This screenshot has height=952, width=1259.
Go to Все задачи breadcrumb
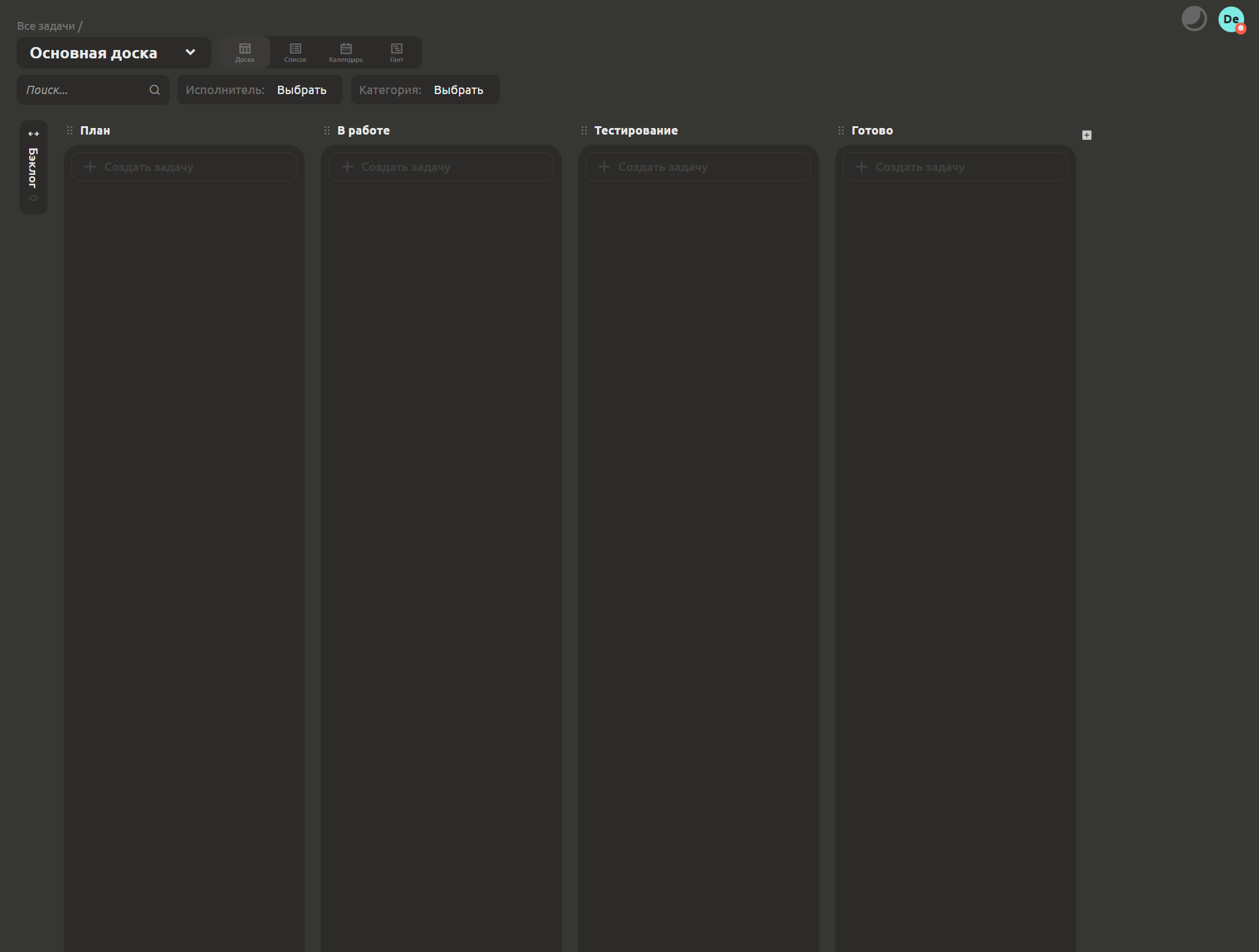click(x=46, y=26)
